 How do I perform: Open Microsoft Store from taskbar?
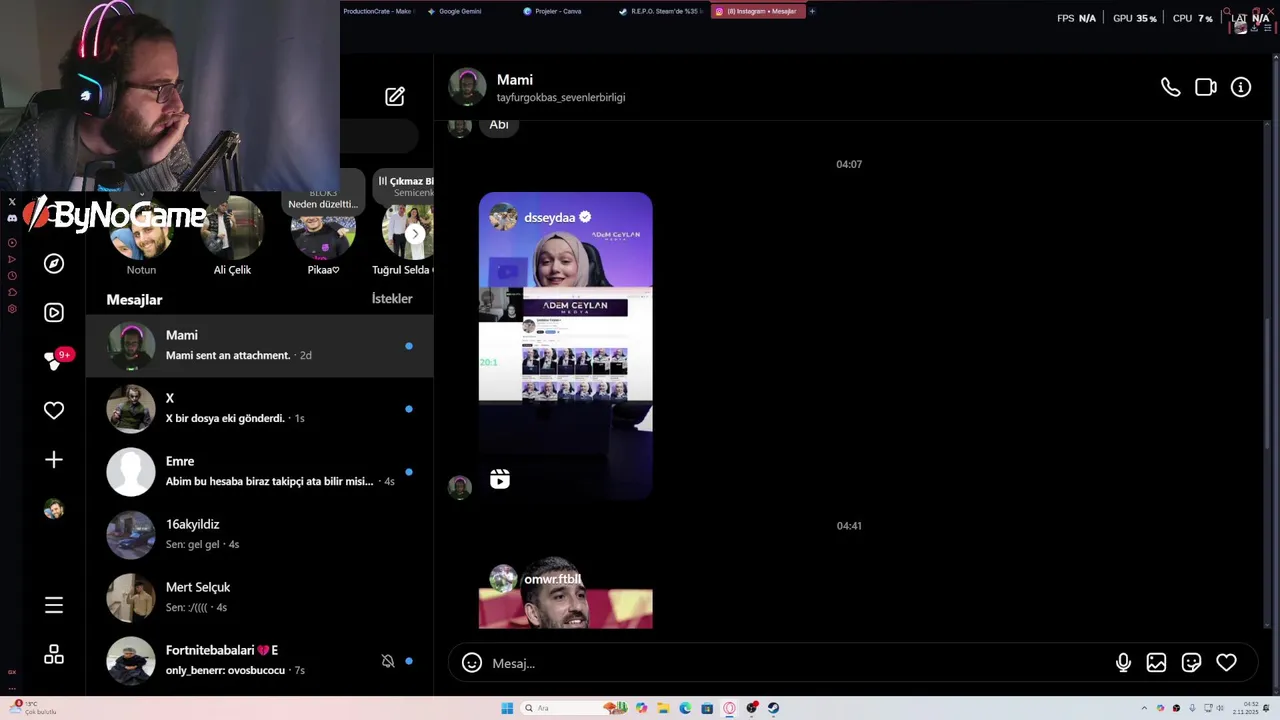point(707,708)
